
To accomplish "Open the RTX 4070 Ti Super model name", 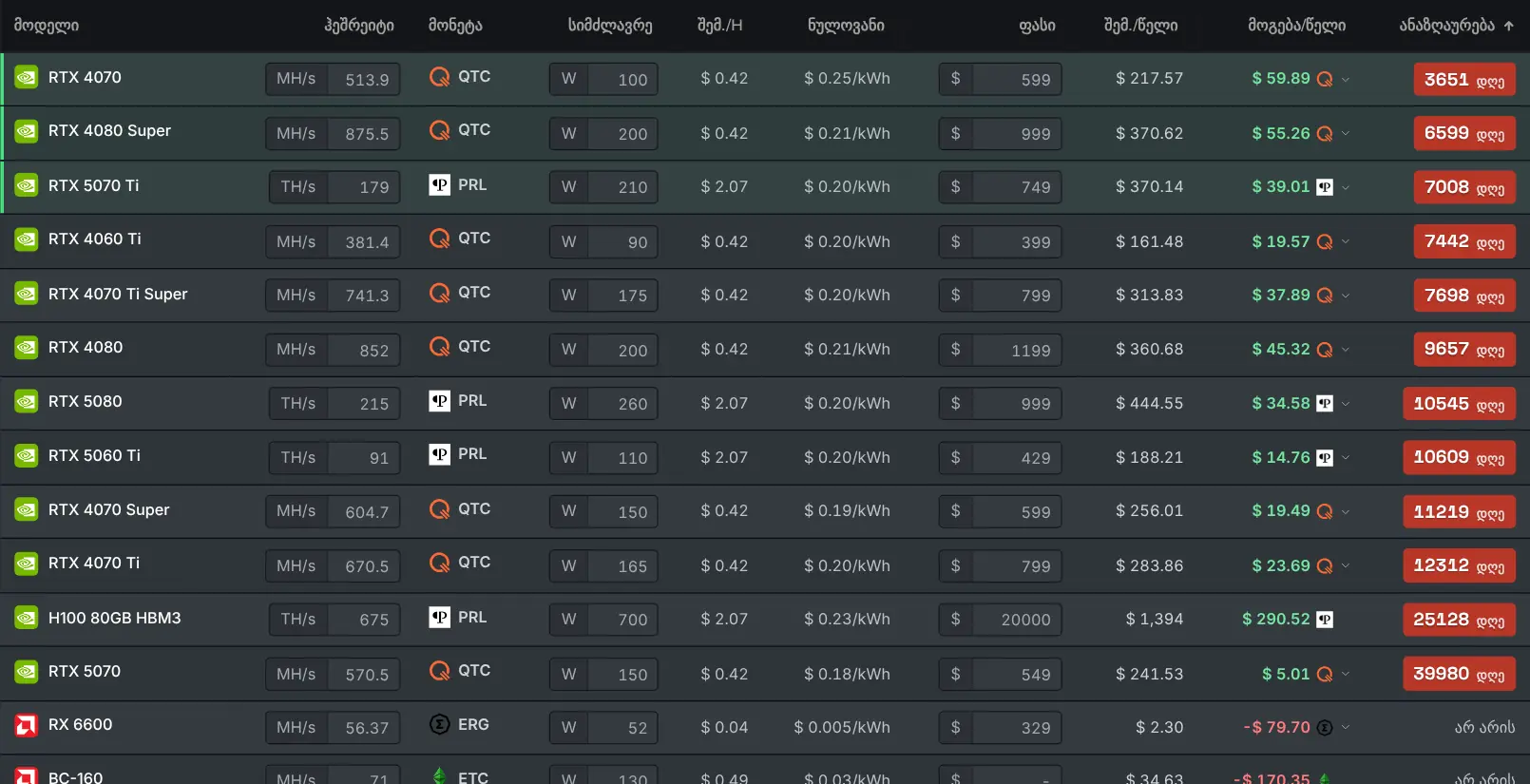I will pos(118,295).
